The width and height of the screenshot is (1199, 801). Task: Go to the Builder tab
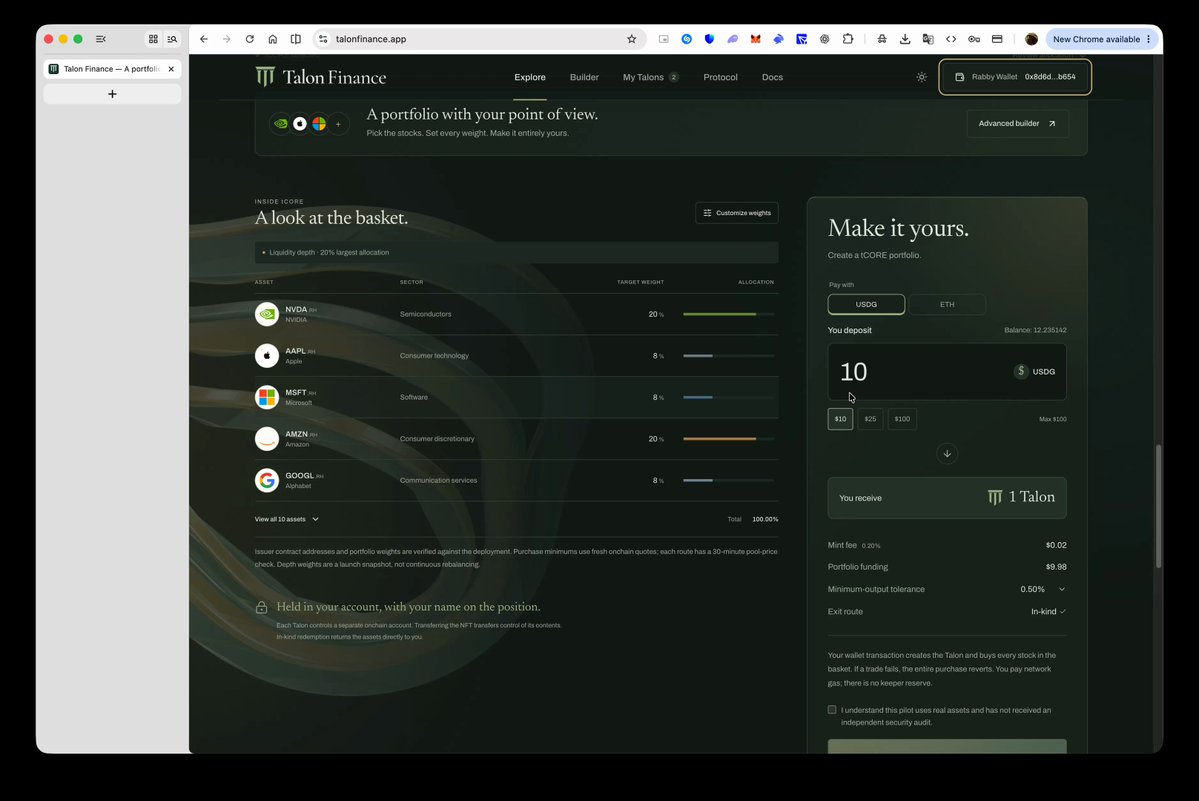coord(584,77)
